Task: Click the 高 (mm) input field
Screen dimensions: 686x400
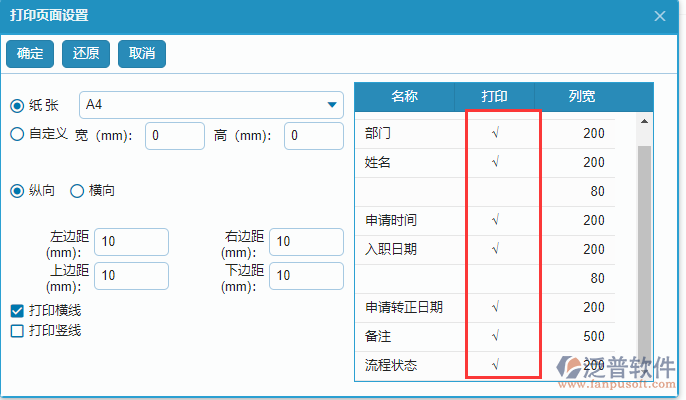Action: [x=314, y=136]
